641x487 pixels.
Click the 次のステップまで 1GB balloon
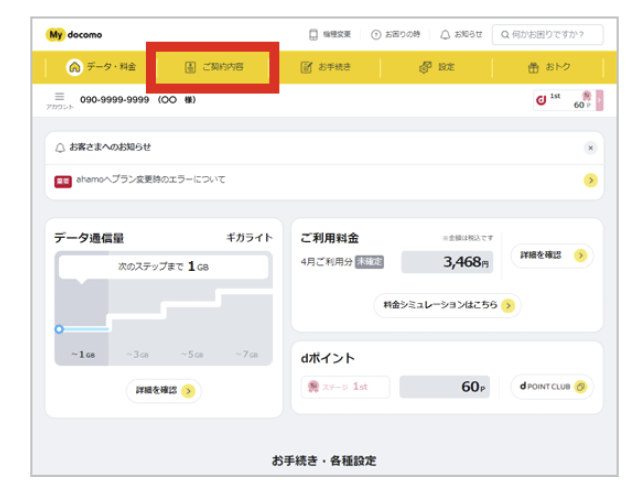[x=164, y=267]
